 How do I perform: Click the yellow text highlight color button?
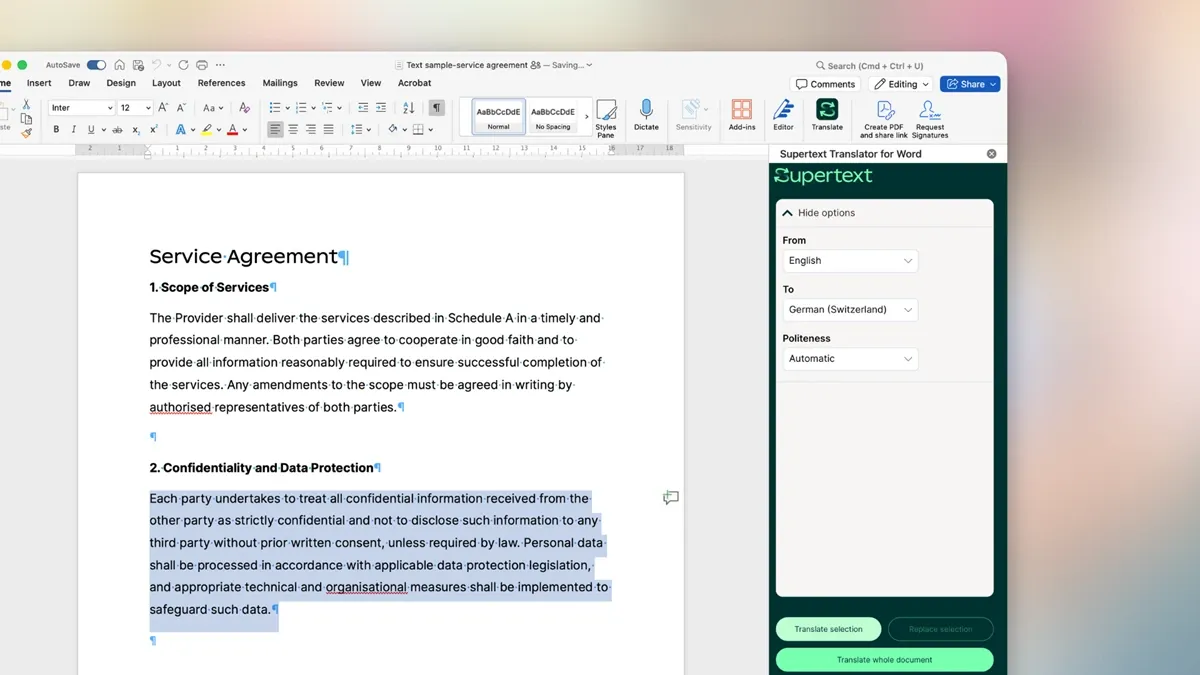(x=206, y=130)
